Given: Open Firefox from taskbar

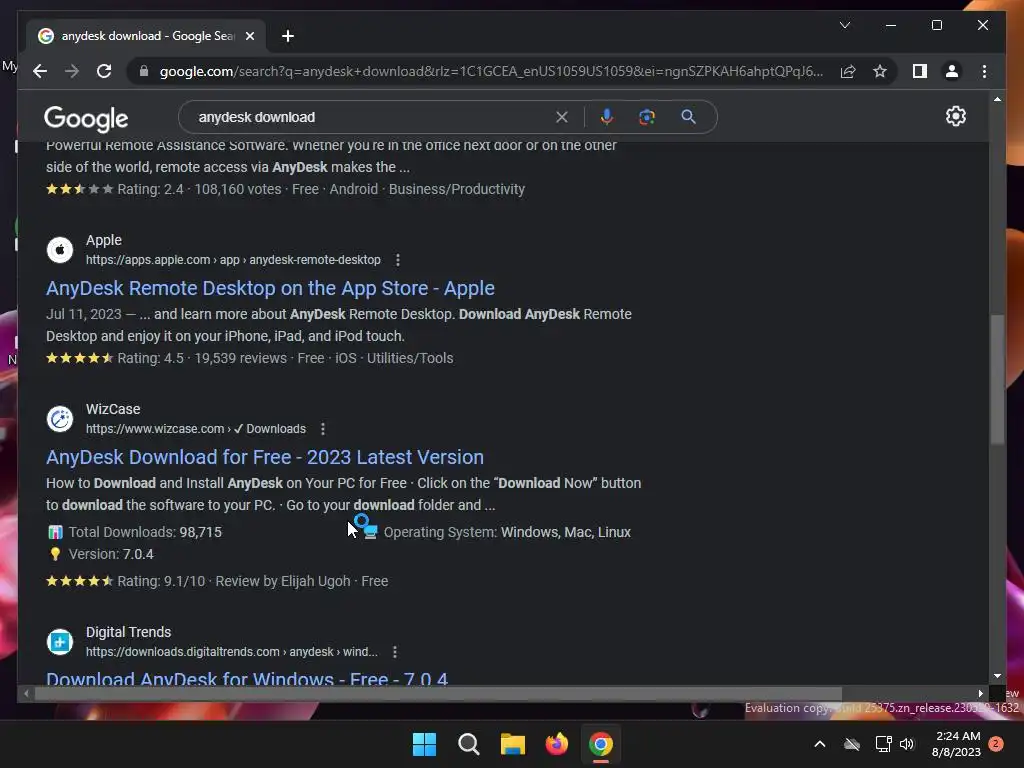Looking at the screenshot, I should pyautogui.click(x=556, y=744).
